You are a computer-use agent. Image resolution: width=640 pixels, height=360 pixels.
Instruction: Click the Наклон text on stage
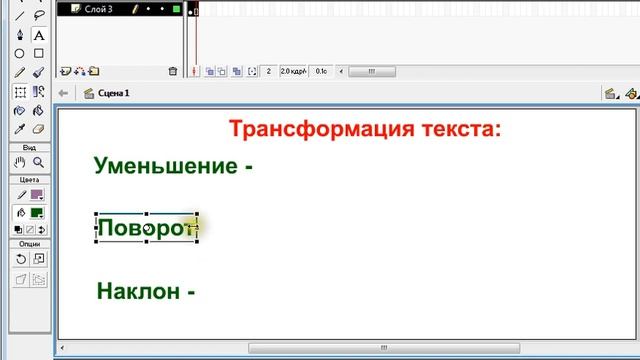click(x=138, y=291)
